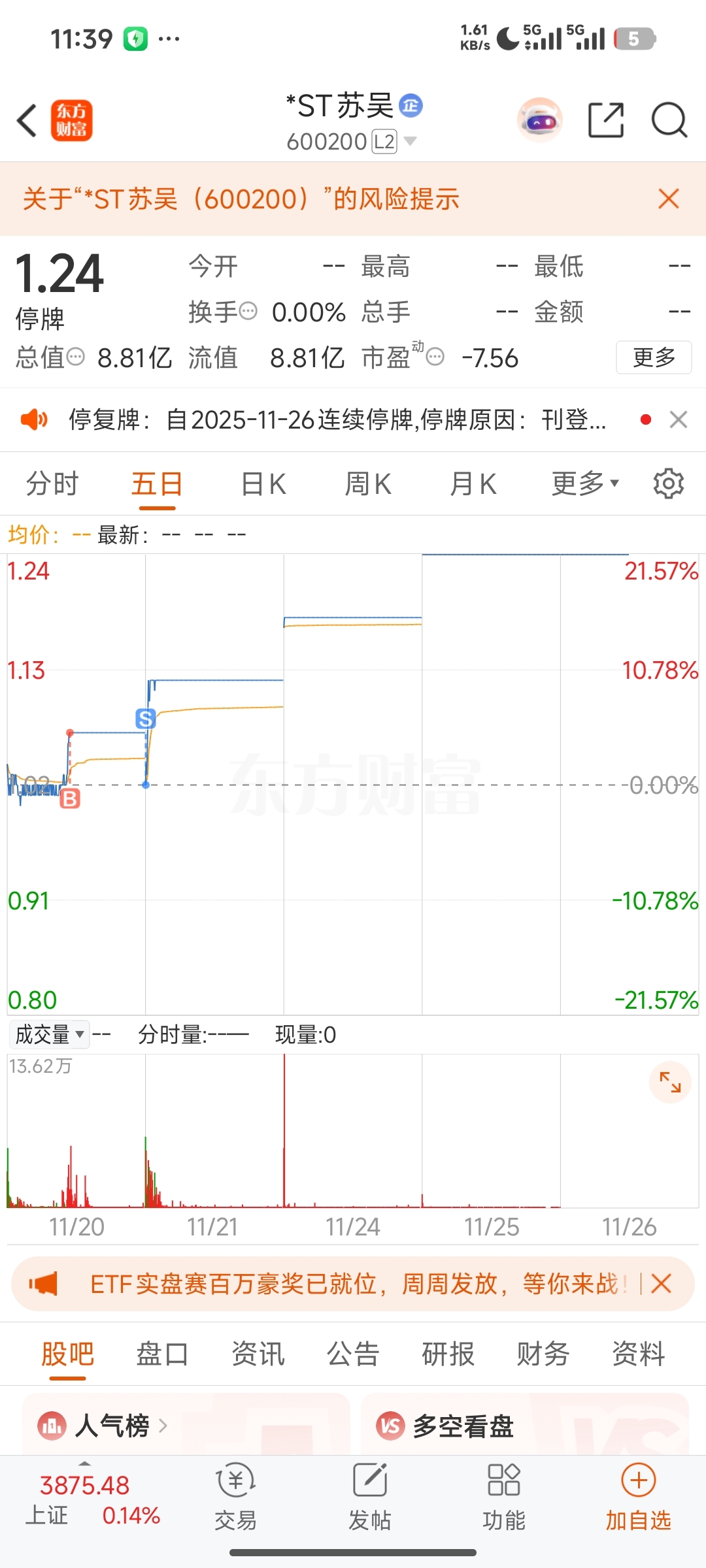Switch to the 公告 tab
Viewport: 706px width, 1568px height.
click(353, 1353)
